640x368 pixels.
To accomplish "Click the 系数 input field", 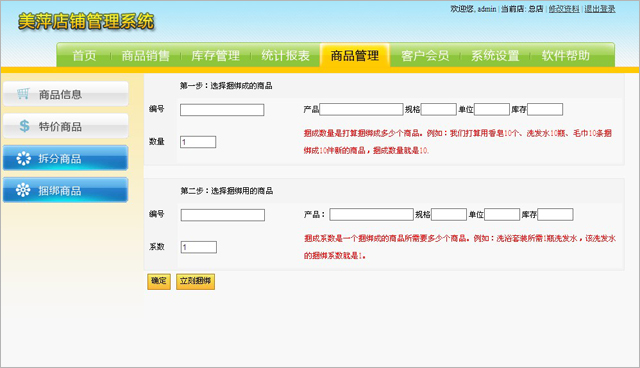I will [199, 247].
